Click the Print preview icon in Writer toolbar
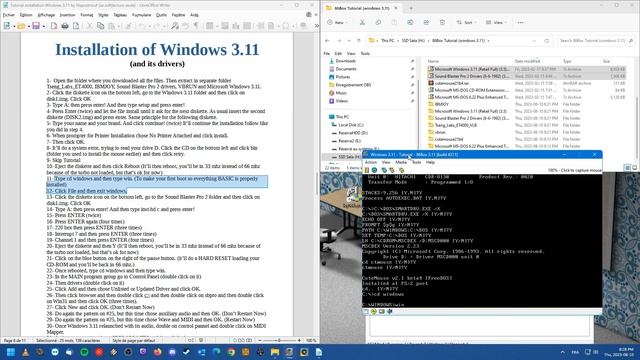 point(76,26)
